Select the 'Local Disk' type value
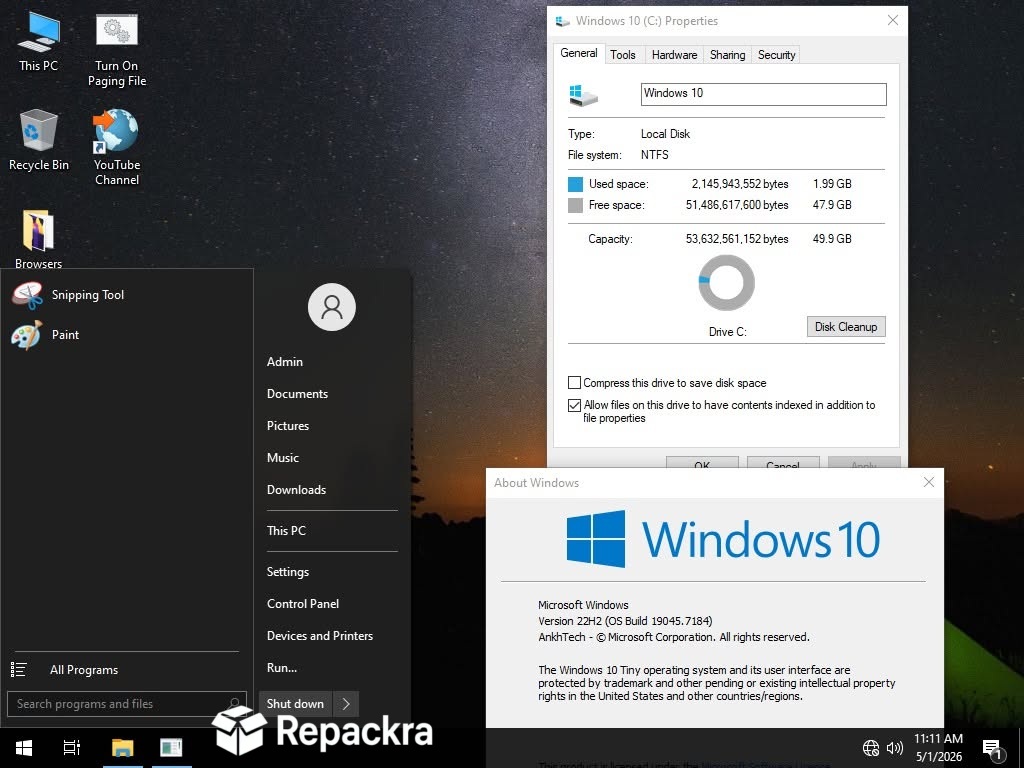 (x=665, y=134)
